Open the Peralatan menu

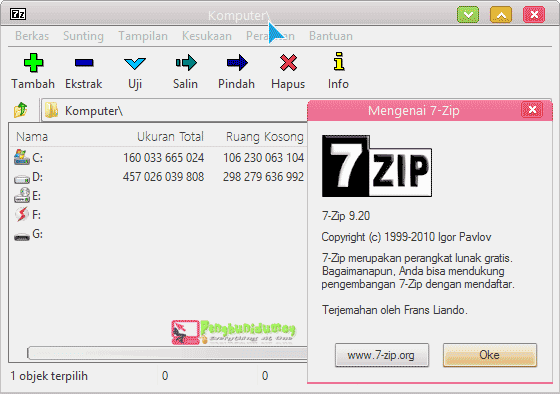[270, 36]
